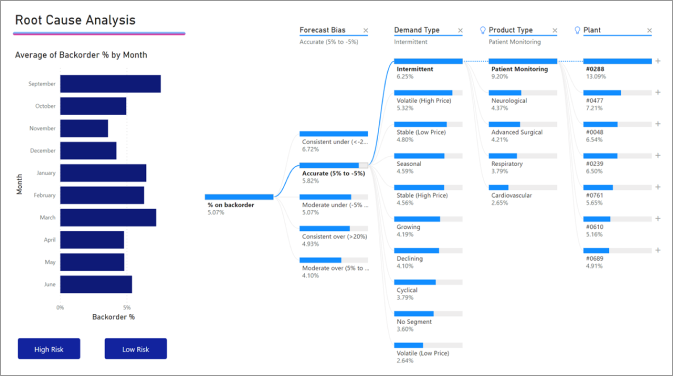
Task: Click the September bar in the chart
Action: tap(110, 84)
